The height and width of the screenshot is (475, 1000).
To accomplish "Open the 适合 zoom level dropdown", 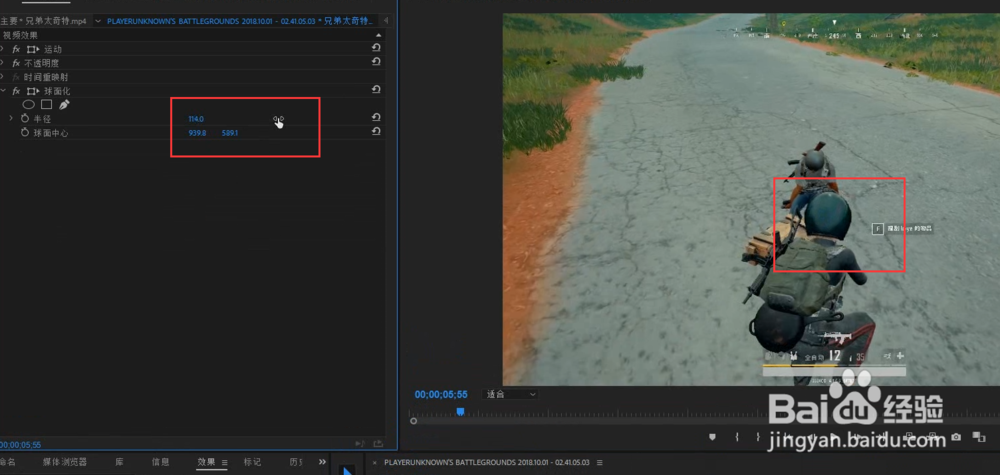I will [x=511, y=395].
